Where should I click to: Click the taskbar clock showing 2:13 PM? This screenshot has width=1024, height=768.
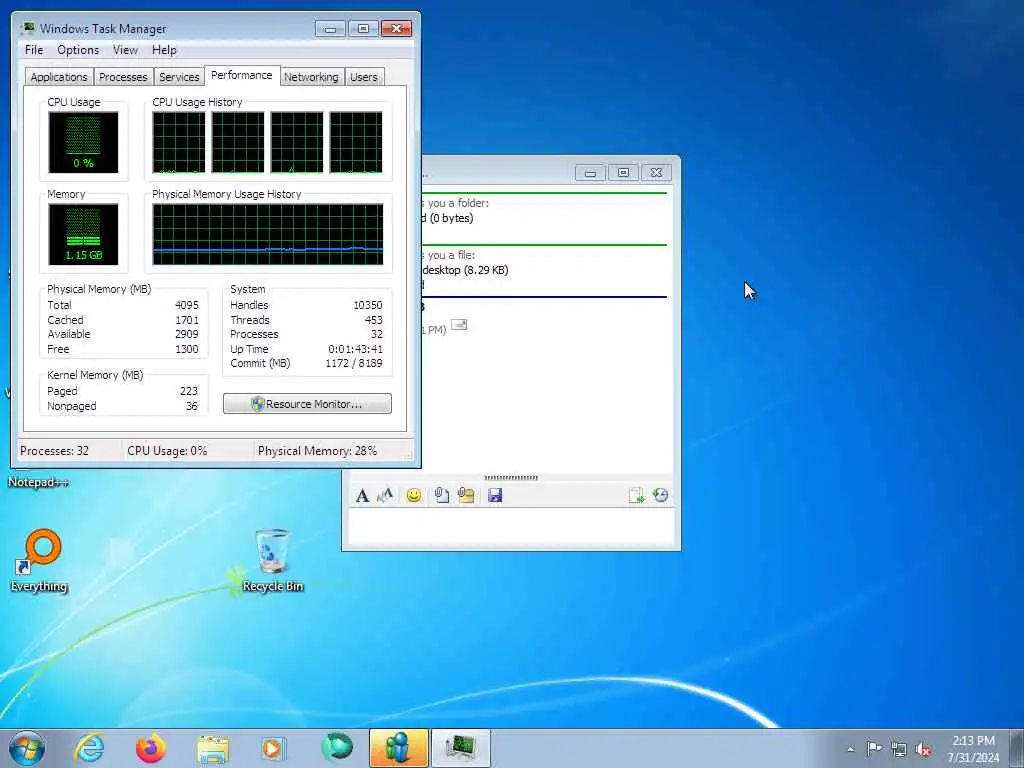tap(973, 748)
